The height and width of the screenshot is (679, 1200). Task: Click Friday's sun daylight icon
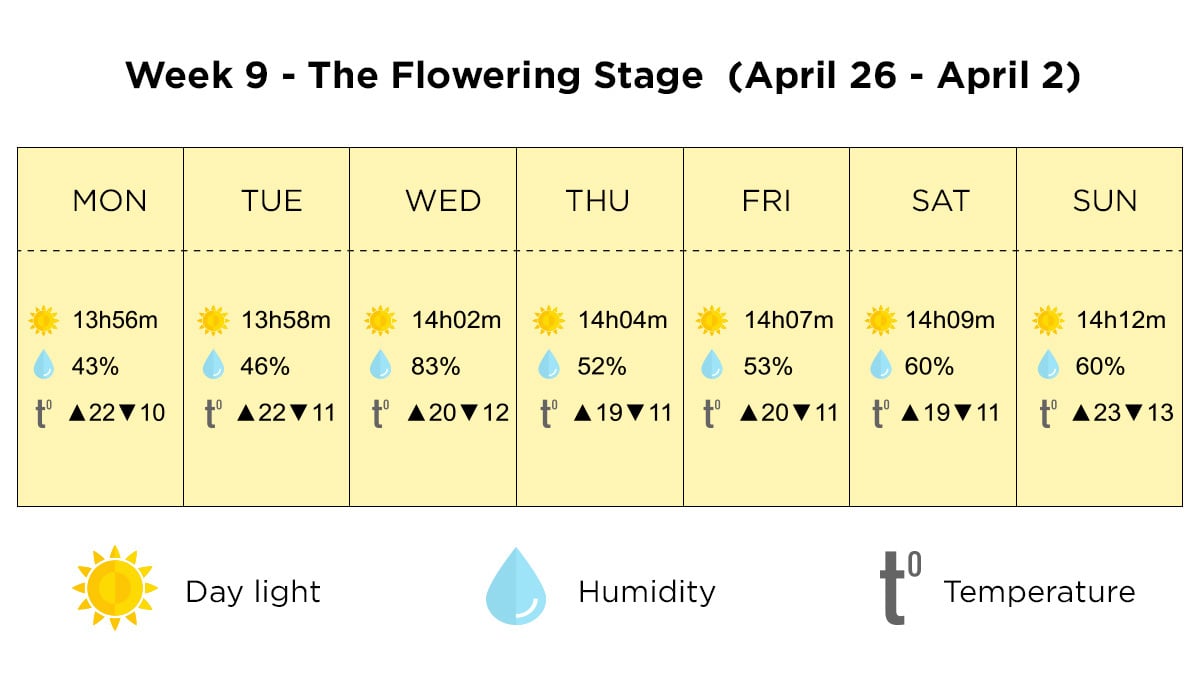pyautogui.click(x=711, y=321)
